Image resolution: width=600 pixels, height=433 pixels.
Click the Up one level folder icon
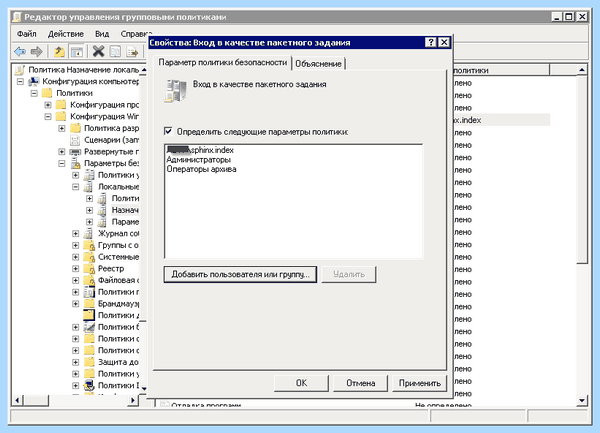pyautogui.click(x=59, y=51)
